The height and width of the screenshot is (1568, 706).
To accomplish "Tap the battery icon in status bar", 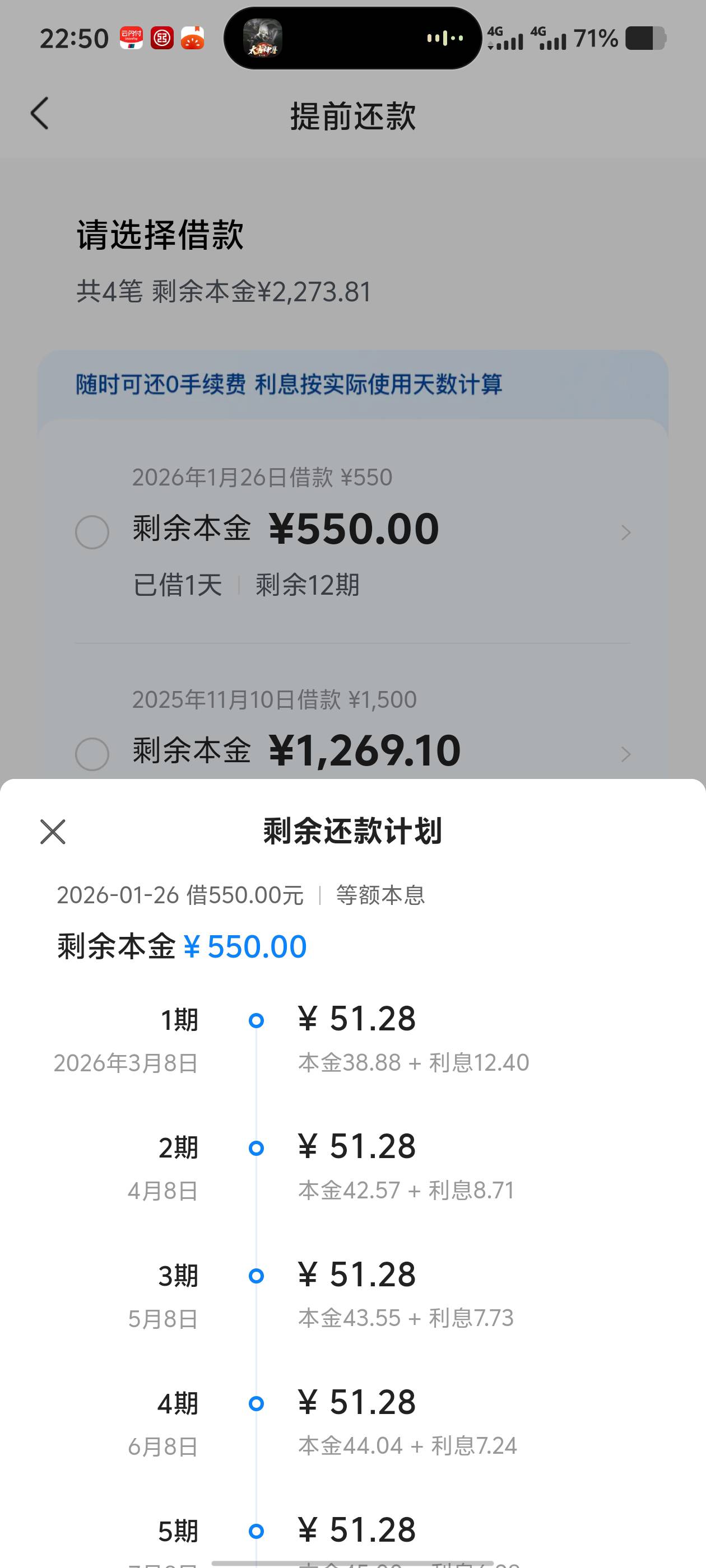I will [645, 38].
